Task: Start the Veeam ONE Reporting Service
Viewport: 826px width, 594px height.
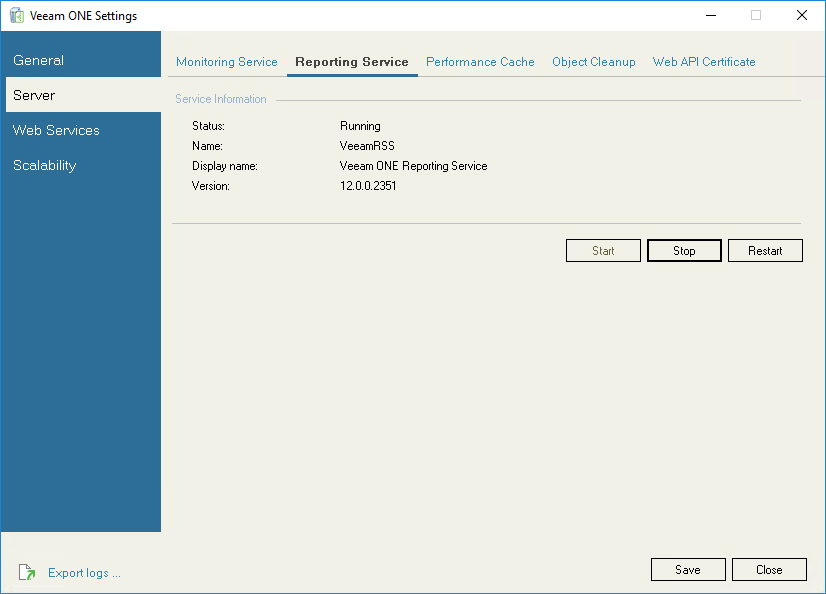Action: [603, 250]
